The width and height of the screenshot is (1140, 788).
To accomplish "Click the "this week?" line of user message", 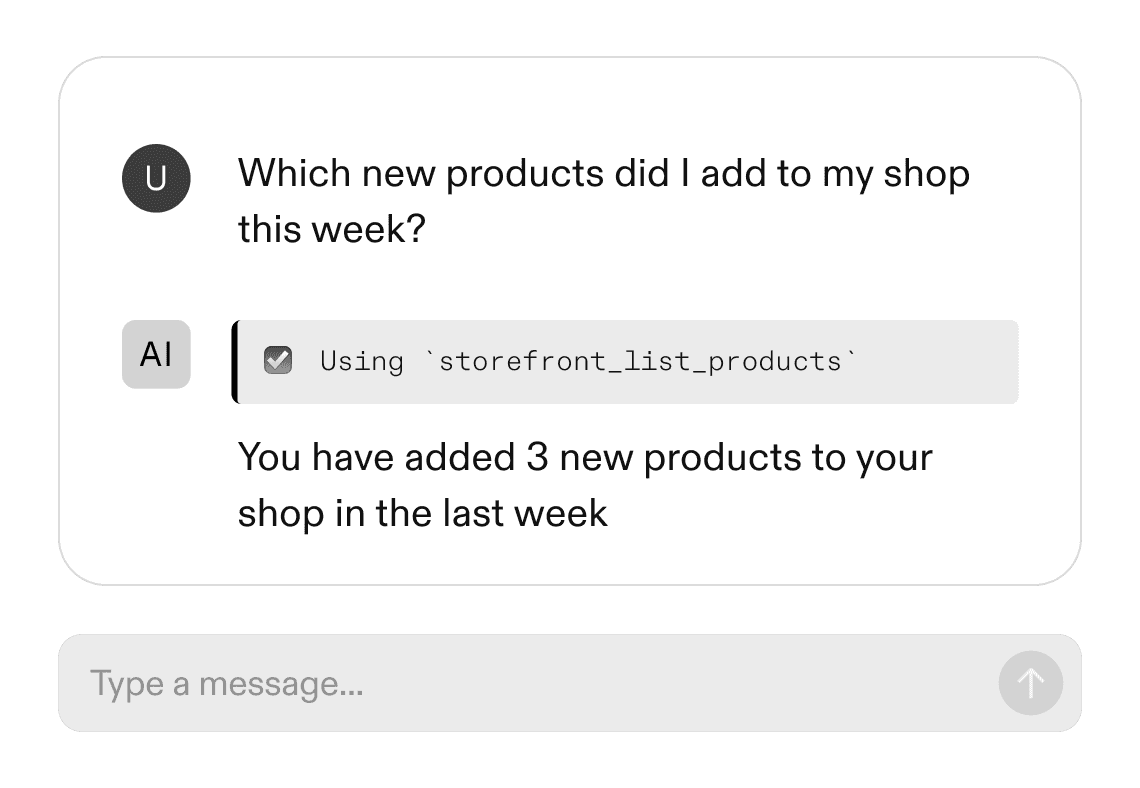I will [x=331, y=231].
